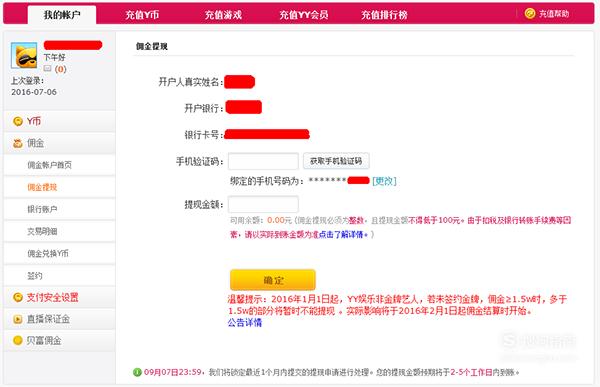Screen dimensions: 600x387
Task: Click the (0) unread message count
Action: coord(60,69)
